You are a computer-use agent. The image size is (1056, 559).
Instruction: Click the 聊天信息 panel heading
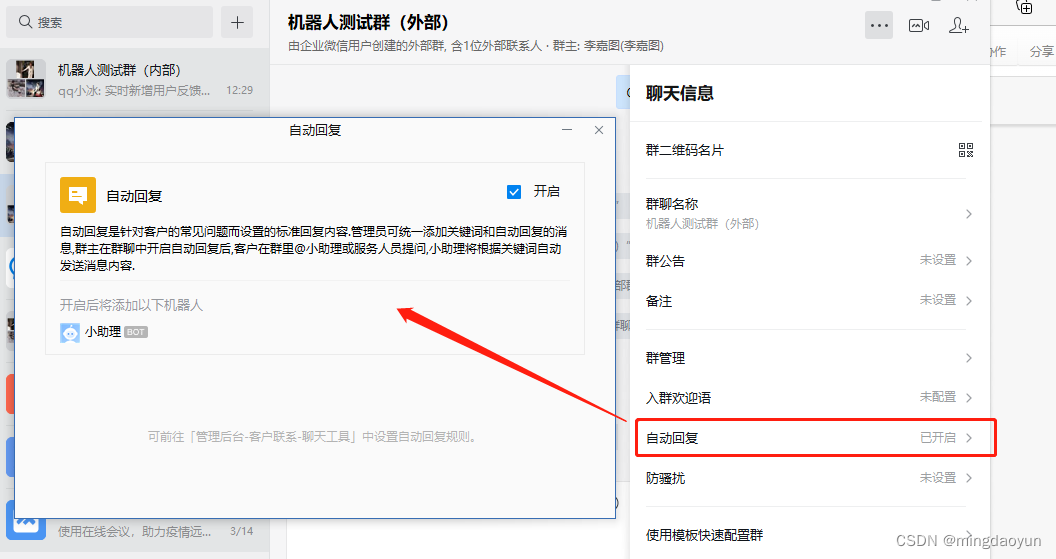[680, 94]
